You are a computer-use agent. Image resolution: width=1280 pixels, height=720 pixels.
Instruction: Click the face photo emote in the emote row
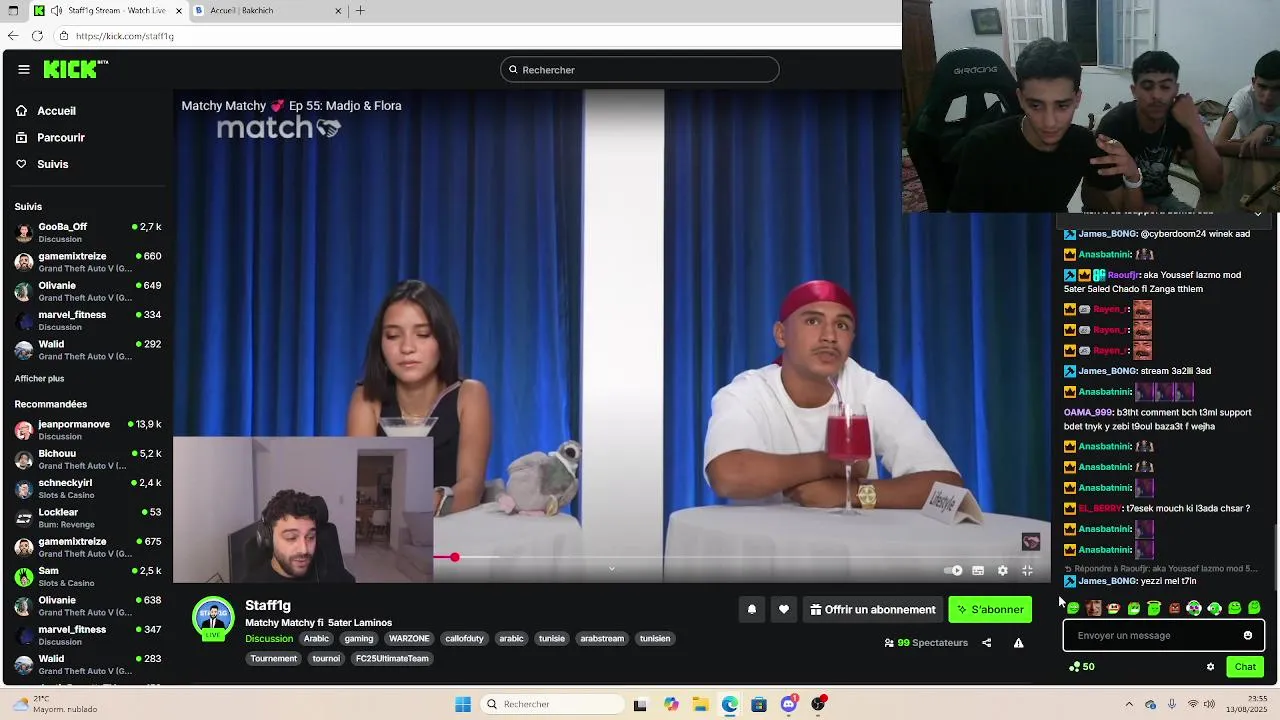point(1093,608)
